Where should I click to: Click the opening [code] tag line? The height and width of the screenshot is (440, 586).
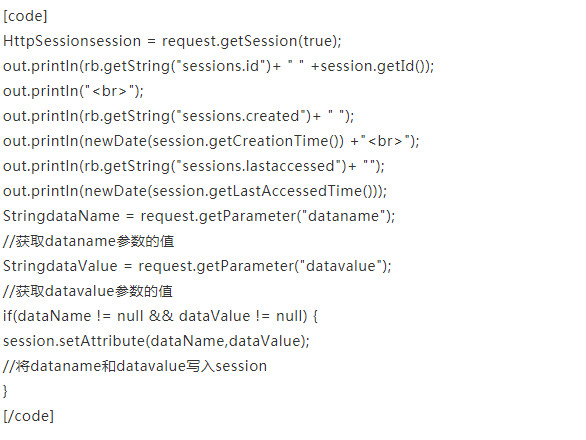(x=25, y=16)
